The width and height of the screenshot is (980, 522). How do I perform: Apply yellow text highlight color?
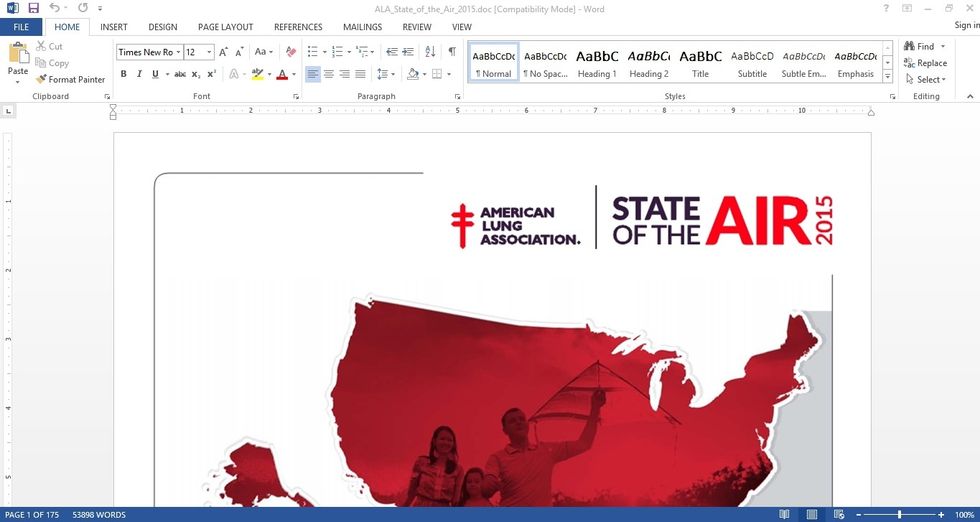pyautogui.click(x=257, y=74)
